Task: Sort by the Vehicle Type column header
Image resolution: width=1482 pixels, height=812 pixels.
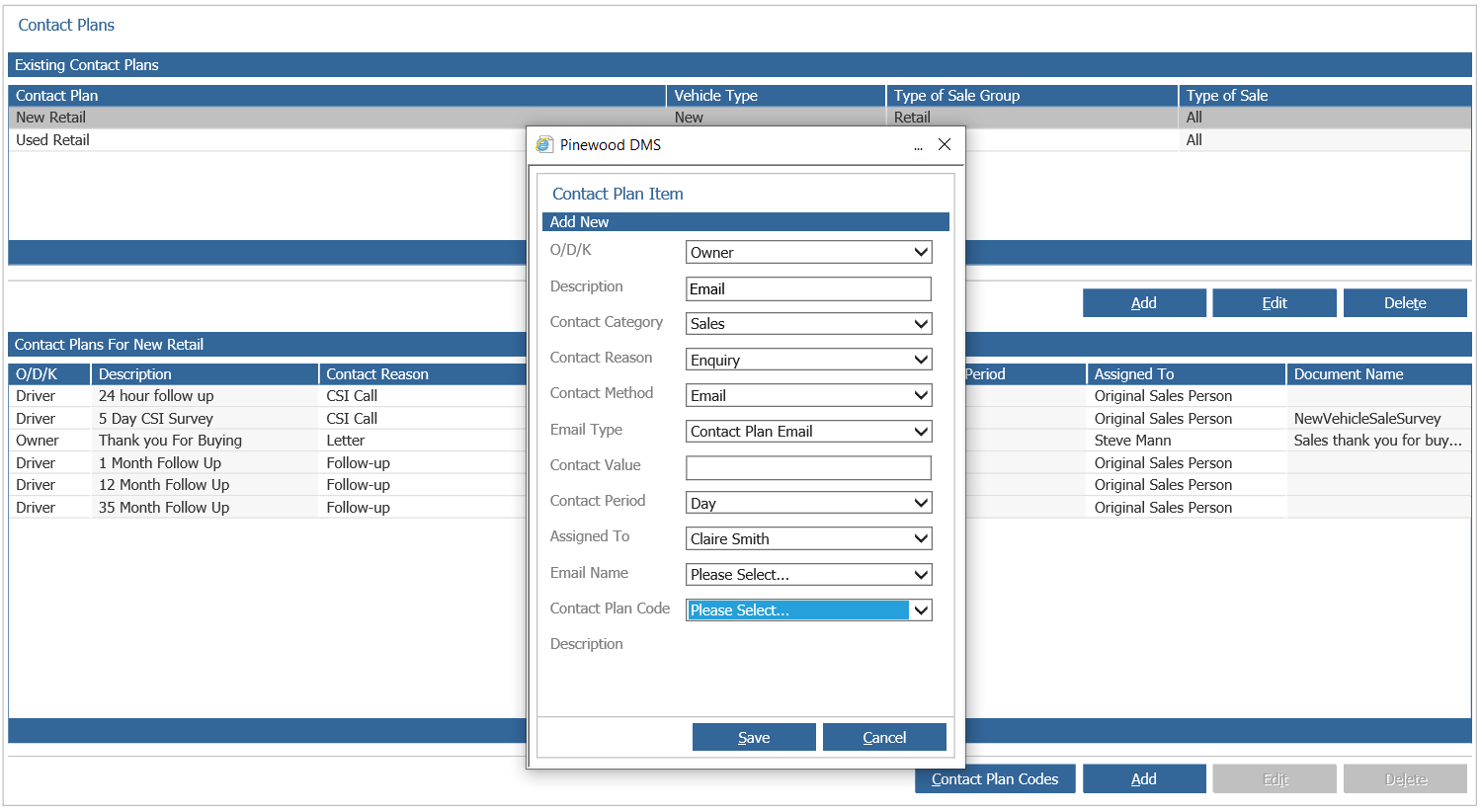Action: 777,96
